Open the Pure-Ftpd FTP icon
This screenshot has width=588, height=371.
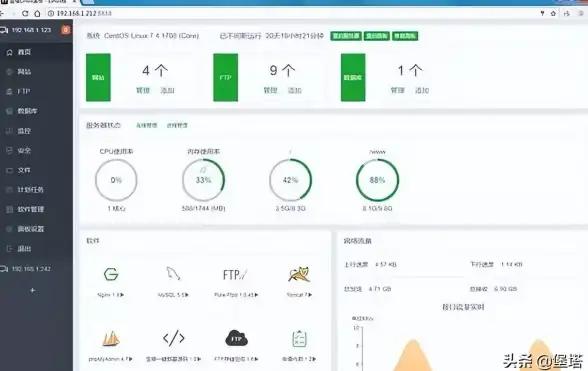point(235,275)
